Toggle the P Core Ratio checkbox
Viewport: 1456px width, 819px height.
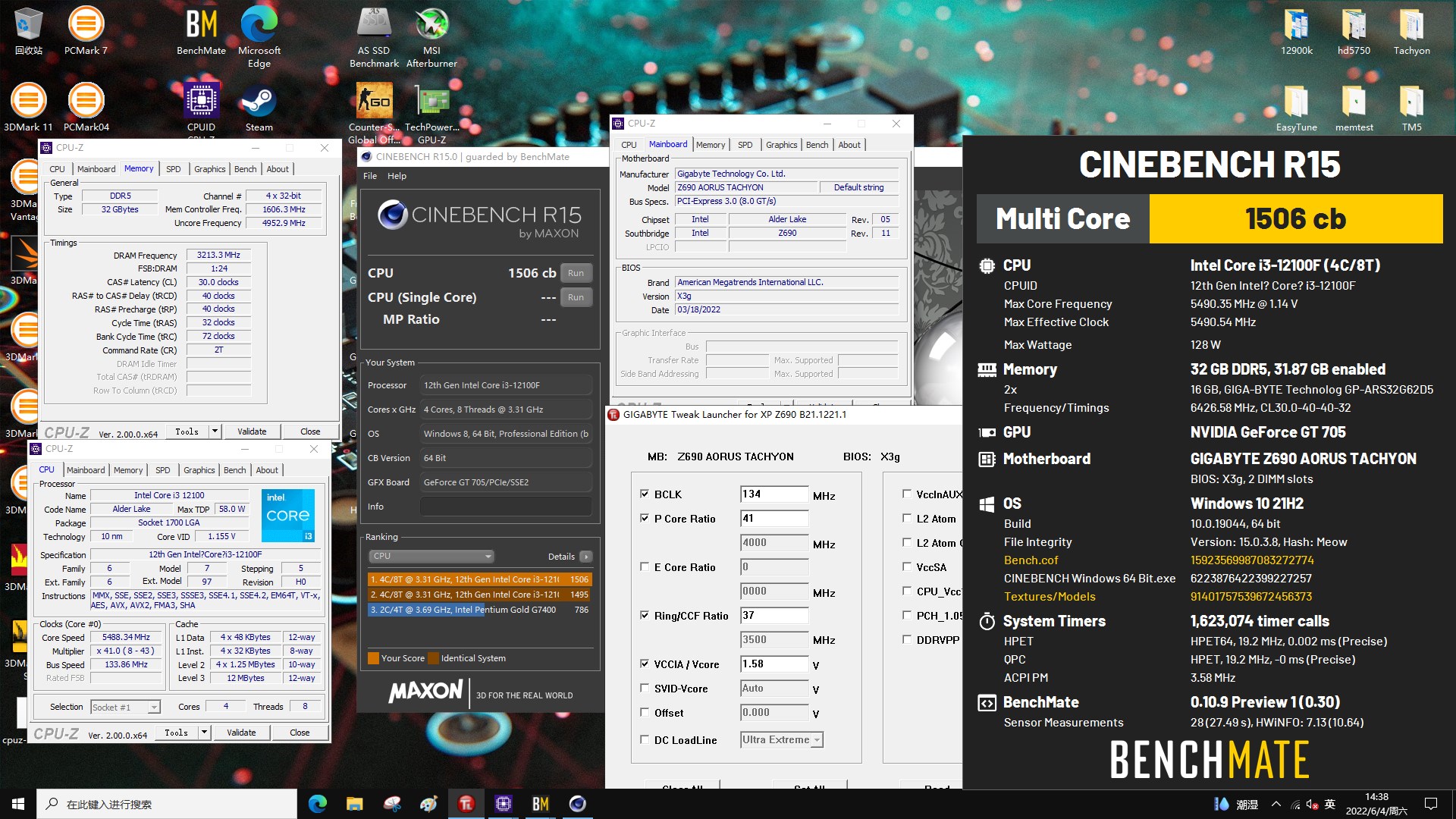pyautogui.click(x=645, y=518)
